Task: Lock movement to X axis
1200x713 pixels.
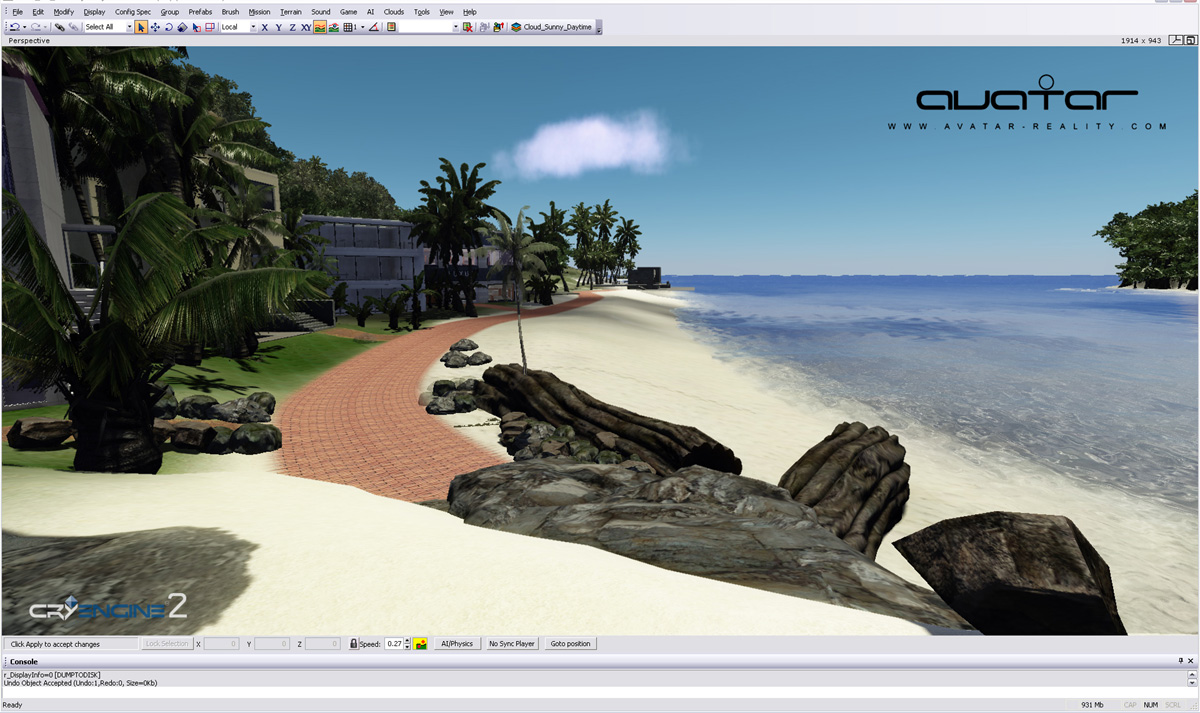Action: (x=264, y=27)
